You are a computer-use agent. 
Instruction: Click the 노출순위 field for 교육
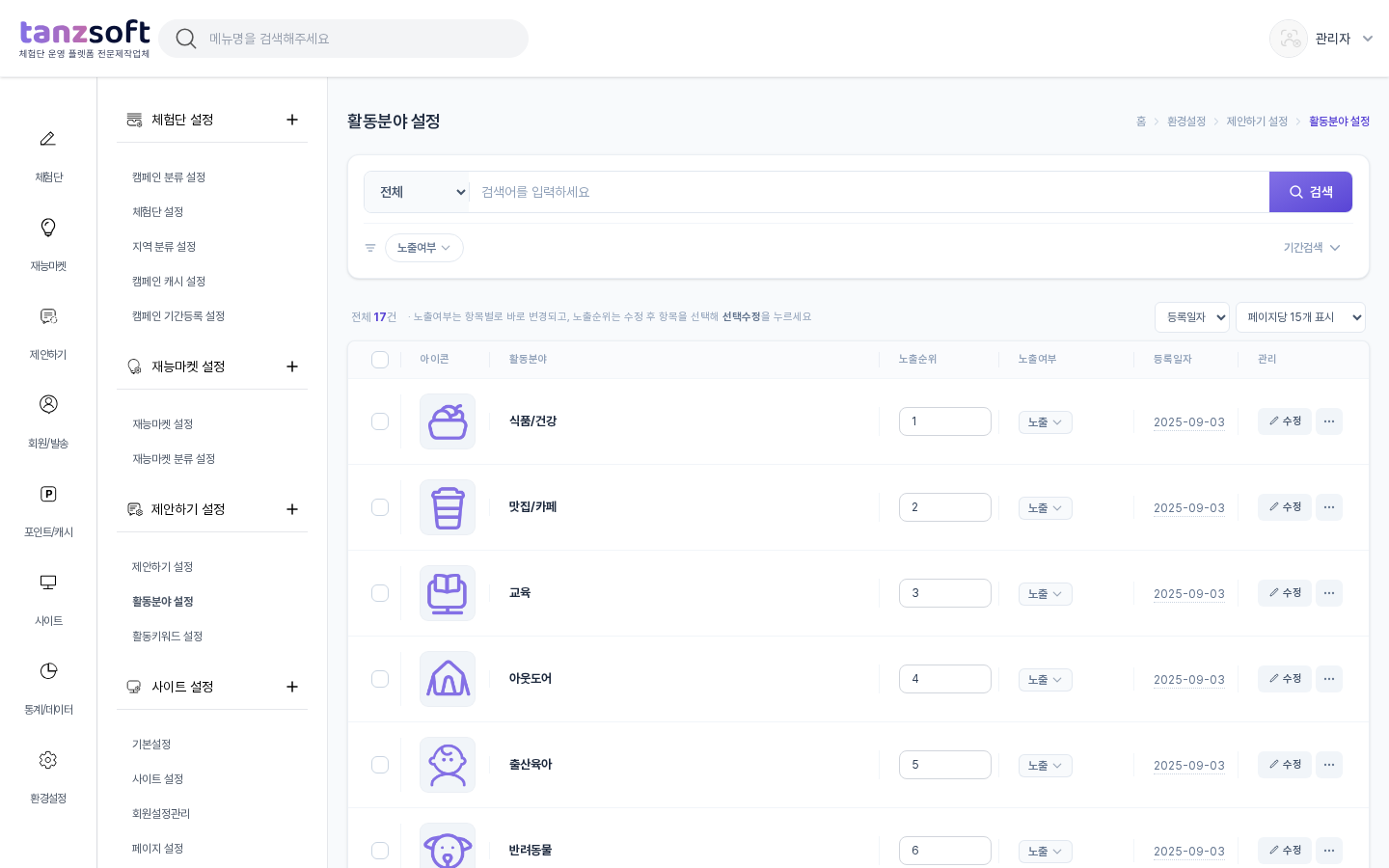[945, 593]
